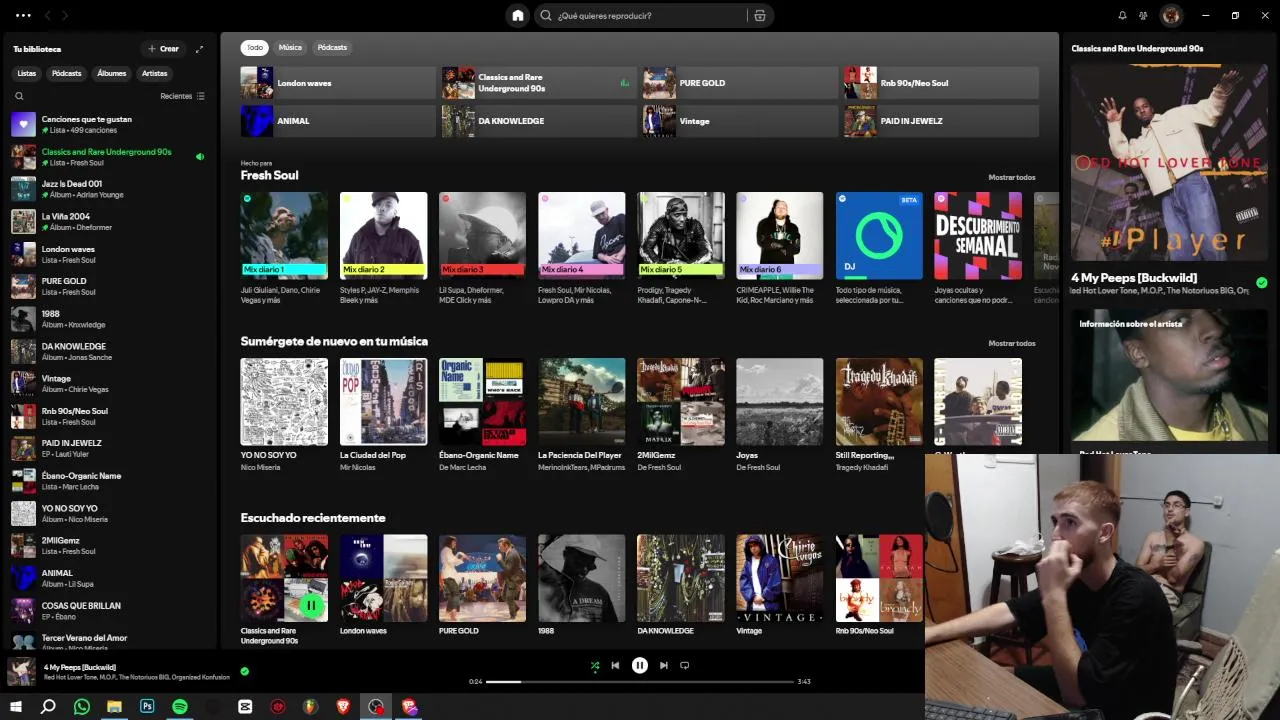Open profile avatar menu
This screenshot has width=1280, height=720.
point(1171,16)
